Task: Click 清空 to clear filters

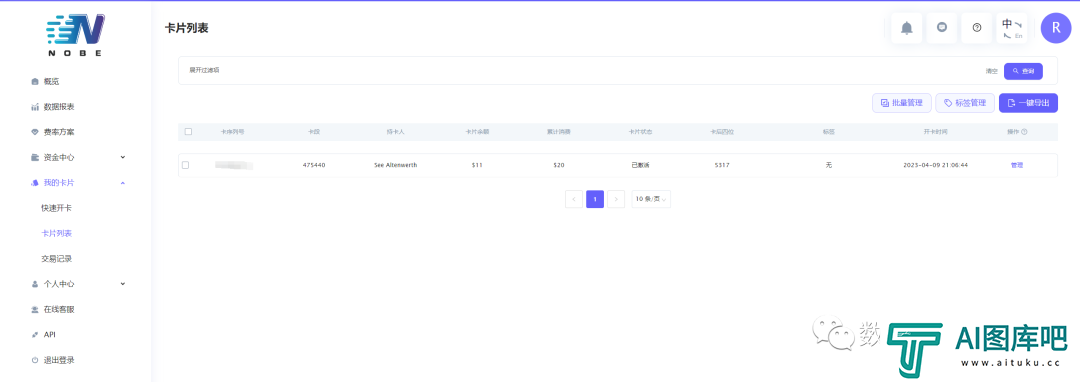Action: pyautogui.click(x=991, y=71)
